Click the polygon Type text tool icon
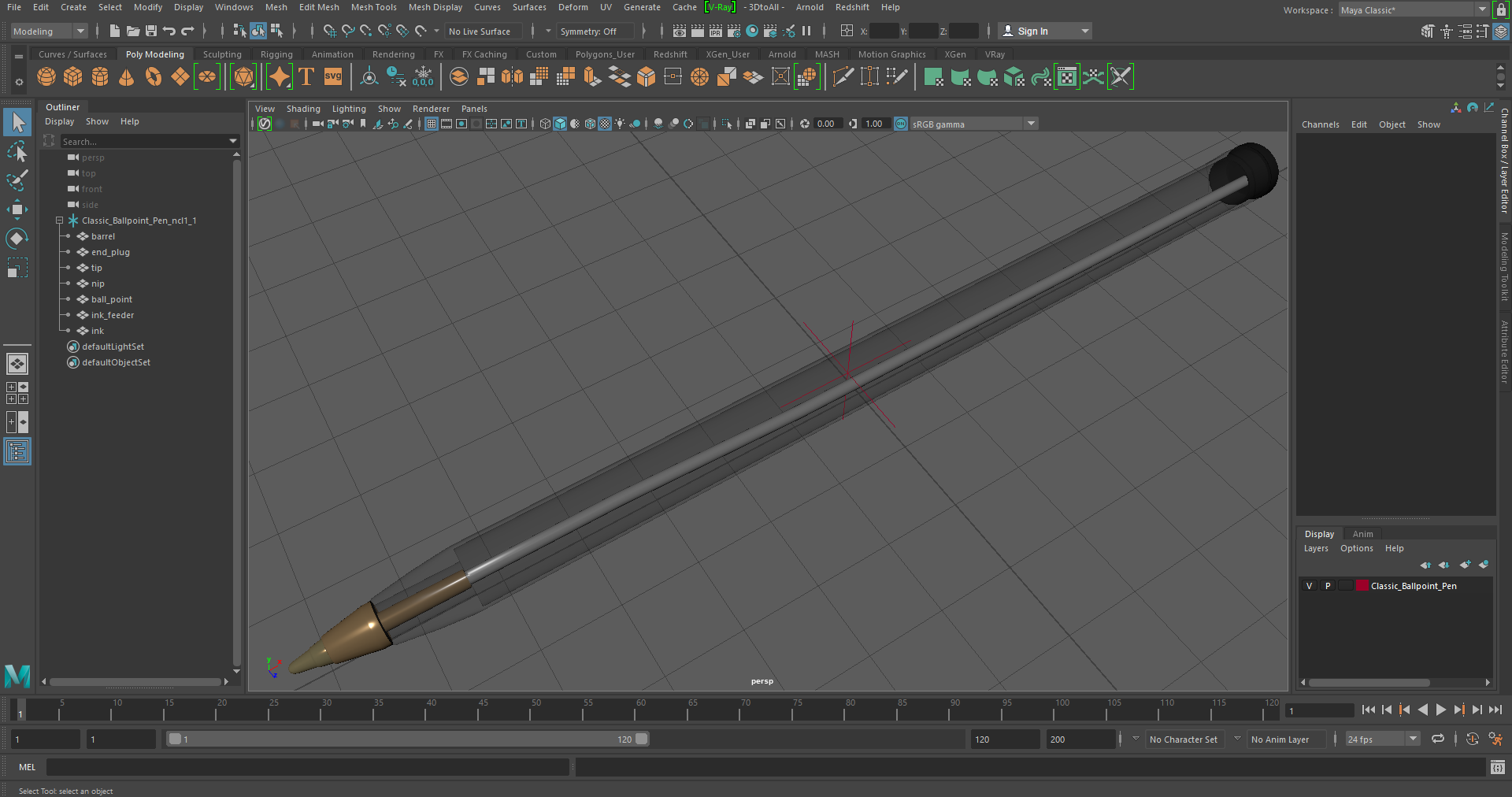1512x797 pixels. tap(306, 76)
